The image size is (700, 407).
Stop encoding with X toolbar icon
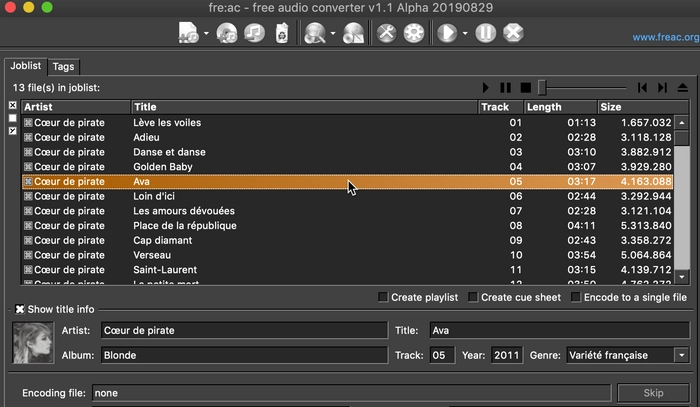513,33
